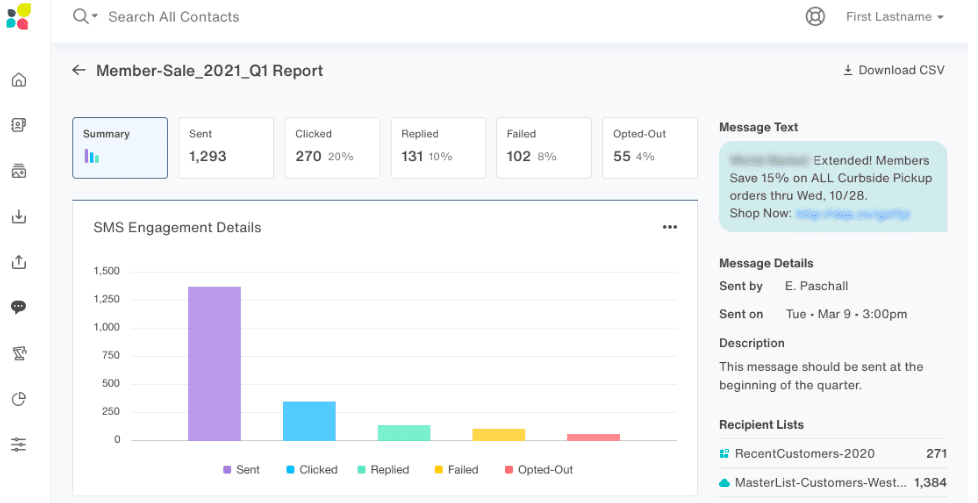Open the search type dropdown arrow
978x503 pixels.
tap(95, 17)
